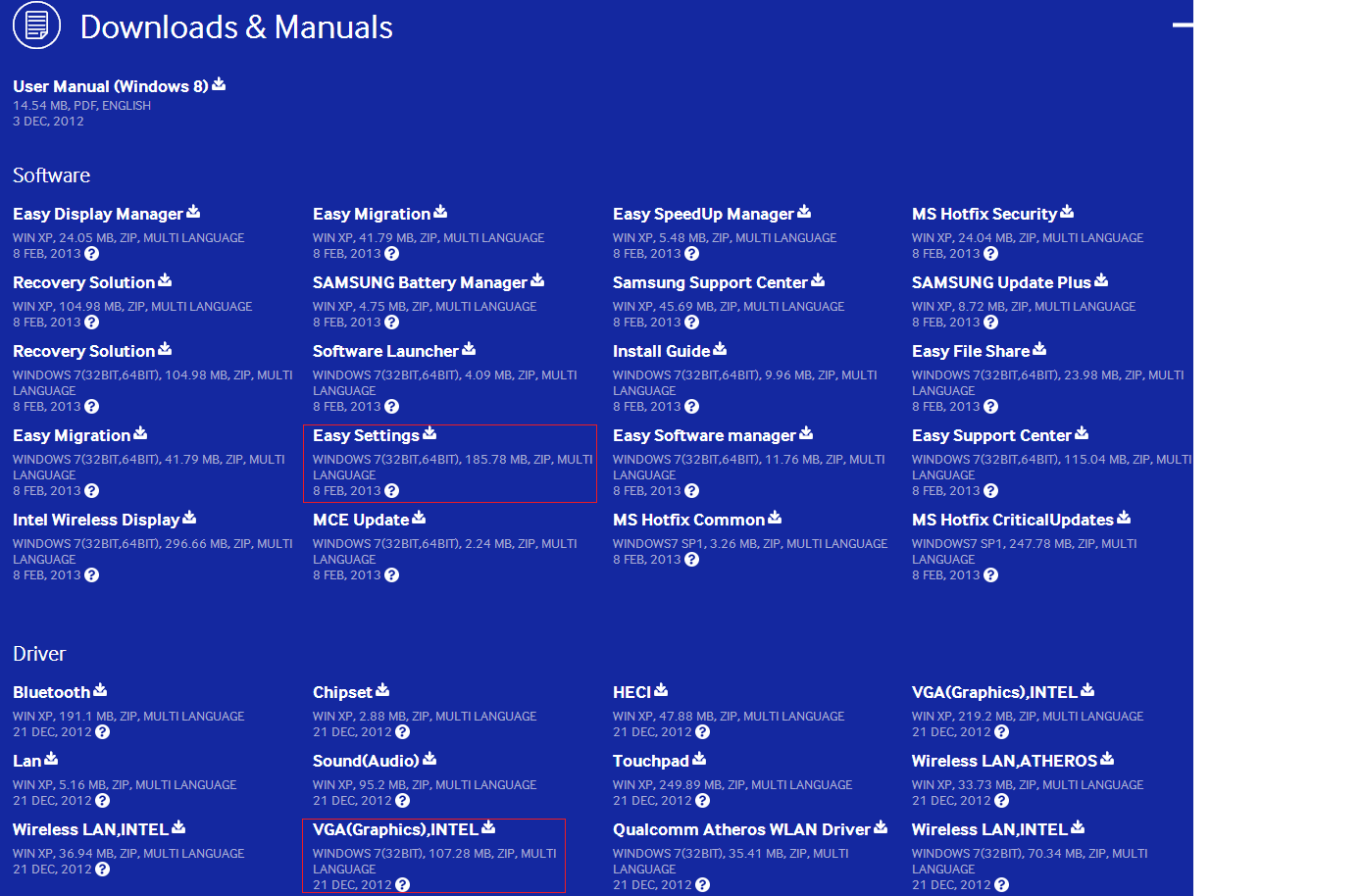This screenshot has width=1362, height=896.
Task: Open Recovery Solution link for Windows 7
Action: (84, 351)
